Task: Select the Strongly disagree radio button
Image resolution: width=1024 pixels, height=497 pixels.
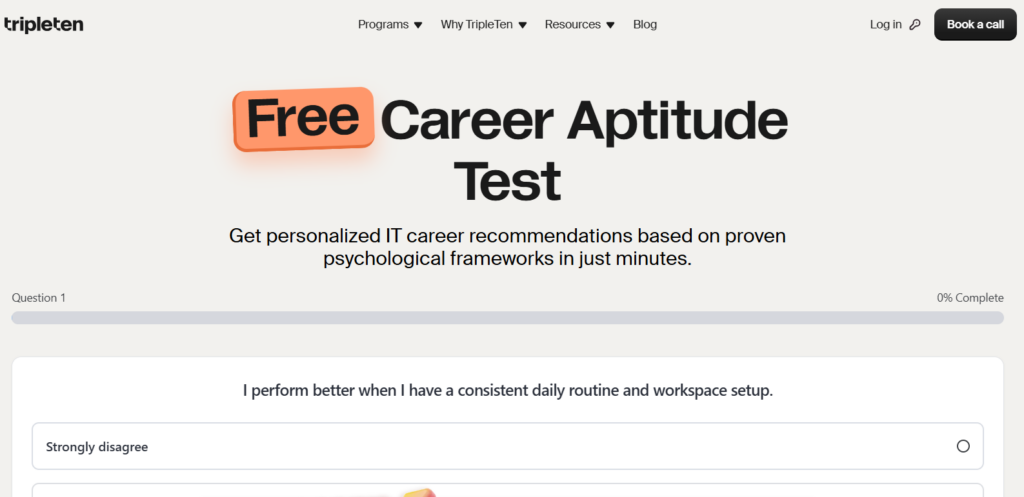Action: coord(963,446)
